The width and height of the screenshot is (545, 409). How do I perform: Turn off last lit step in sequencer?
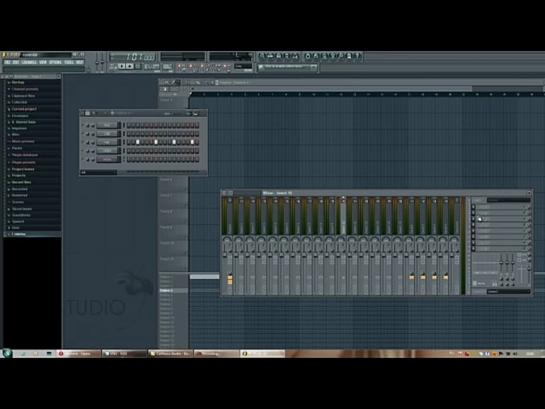pyautogui.click(x=192, y=142)
